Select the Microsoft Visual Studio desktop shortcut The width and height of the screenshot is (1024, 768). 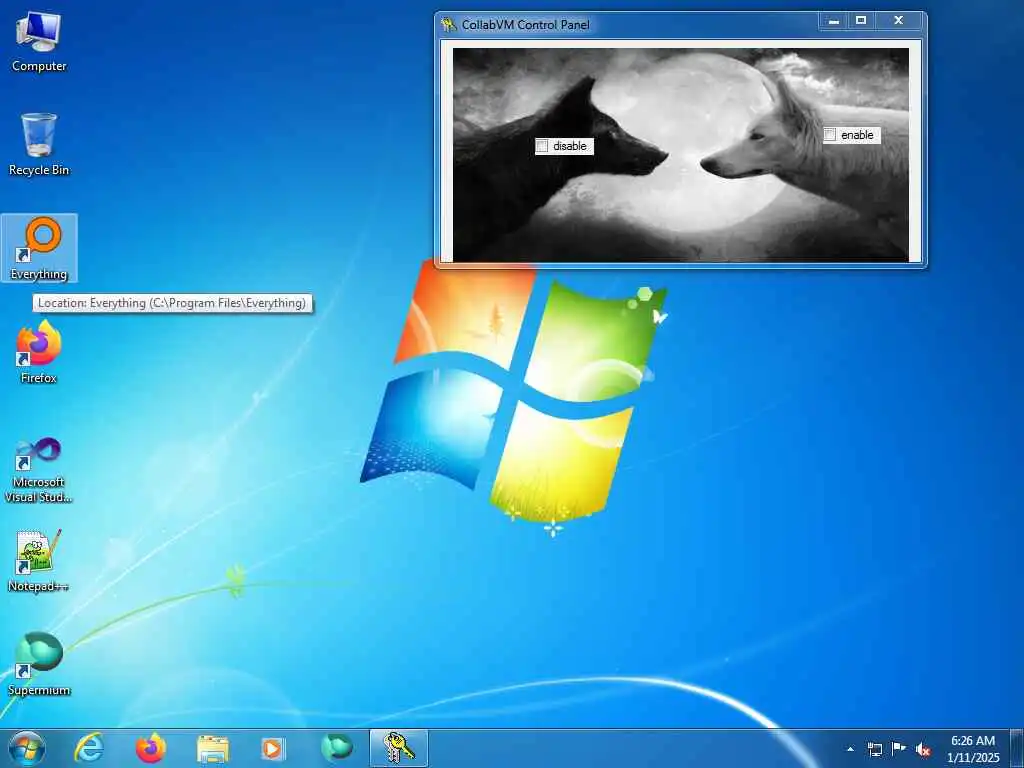point(39,470)
